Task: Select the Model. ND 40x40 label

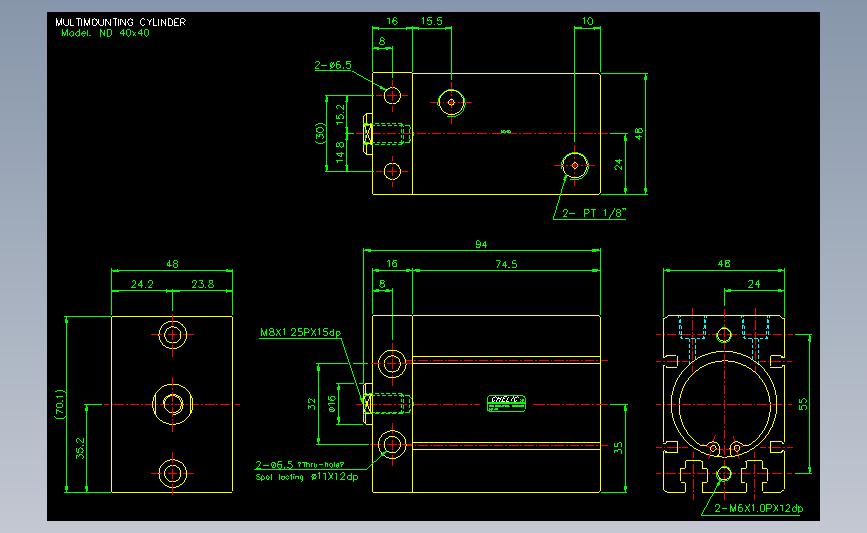Action: click(105, 33)
